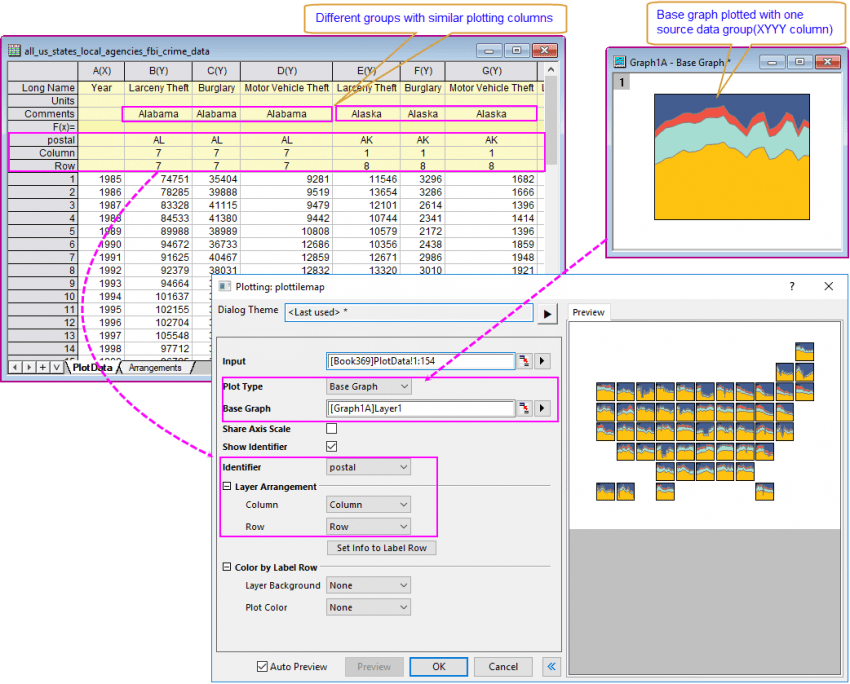
Task: Open the Plot Type dropdown
Action: pos(369,386)
